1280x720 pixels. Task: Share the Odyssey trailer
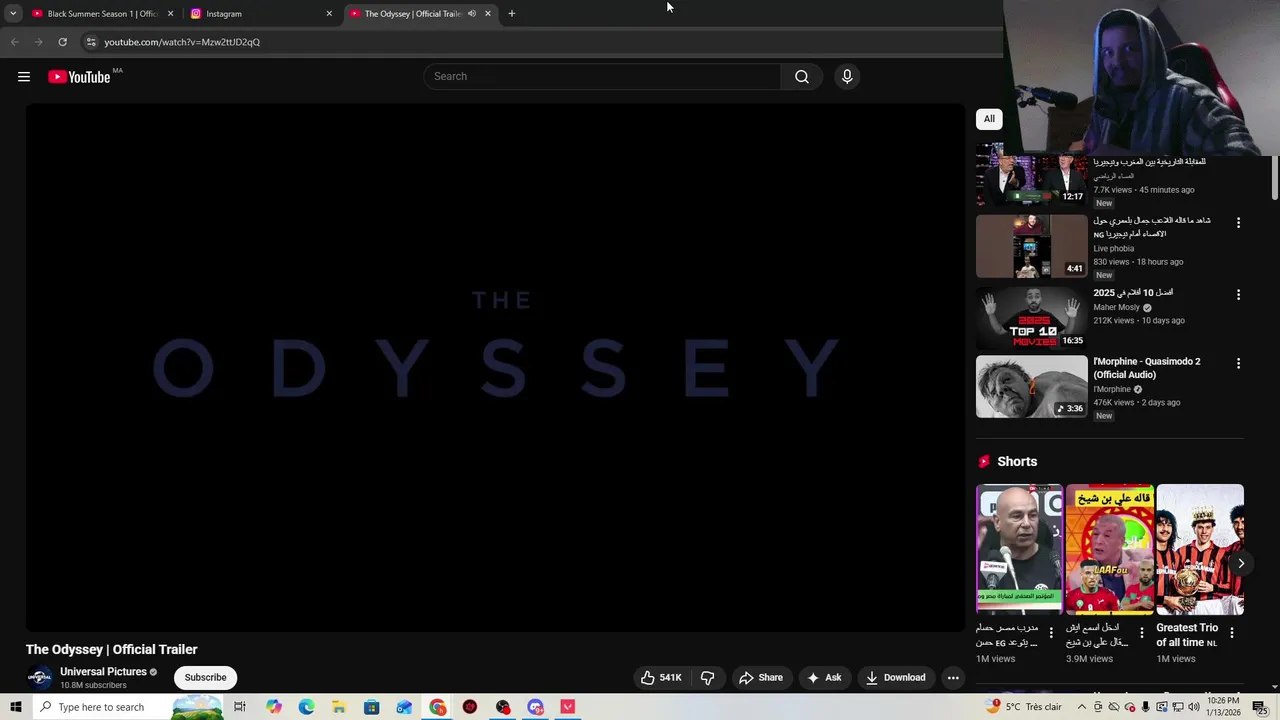pyautogui.click(x=761, y=677)
